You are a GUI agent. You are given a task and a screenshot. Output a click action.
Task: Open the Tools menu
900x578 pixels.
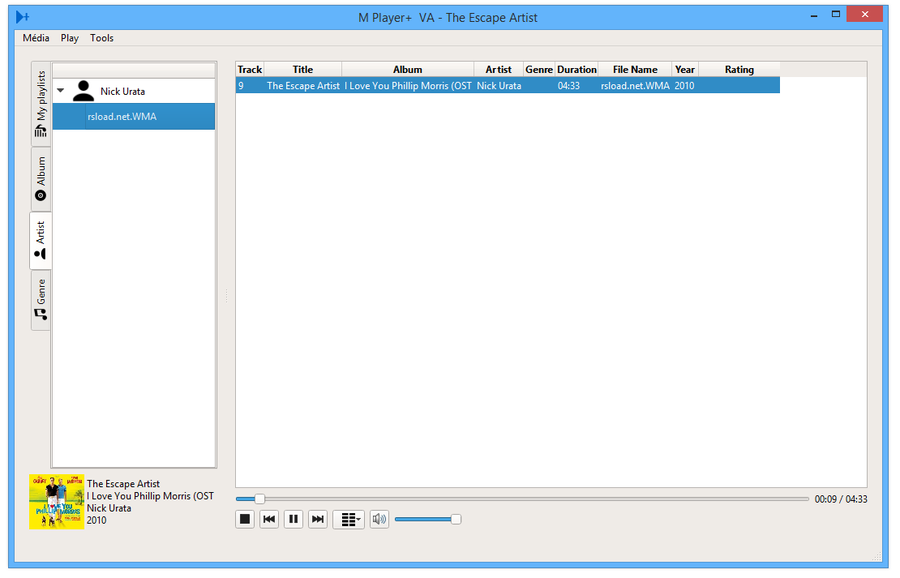tap(102, 38)
